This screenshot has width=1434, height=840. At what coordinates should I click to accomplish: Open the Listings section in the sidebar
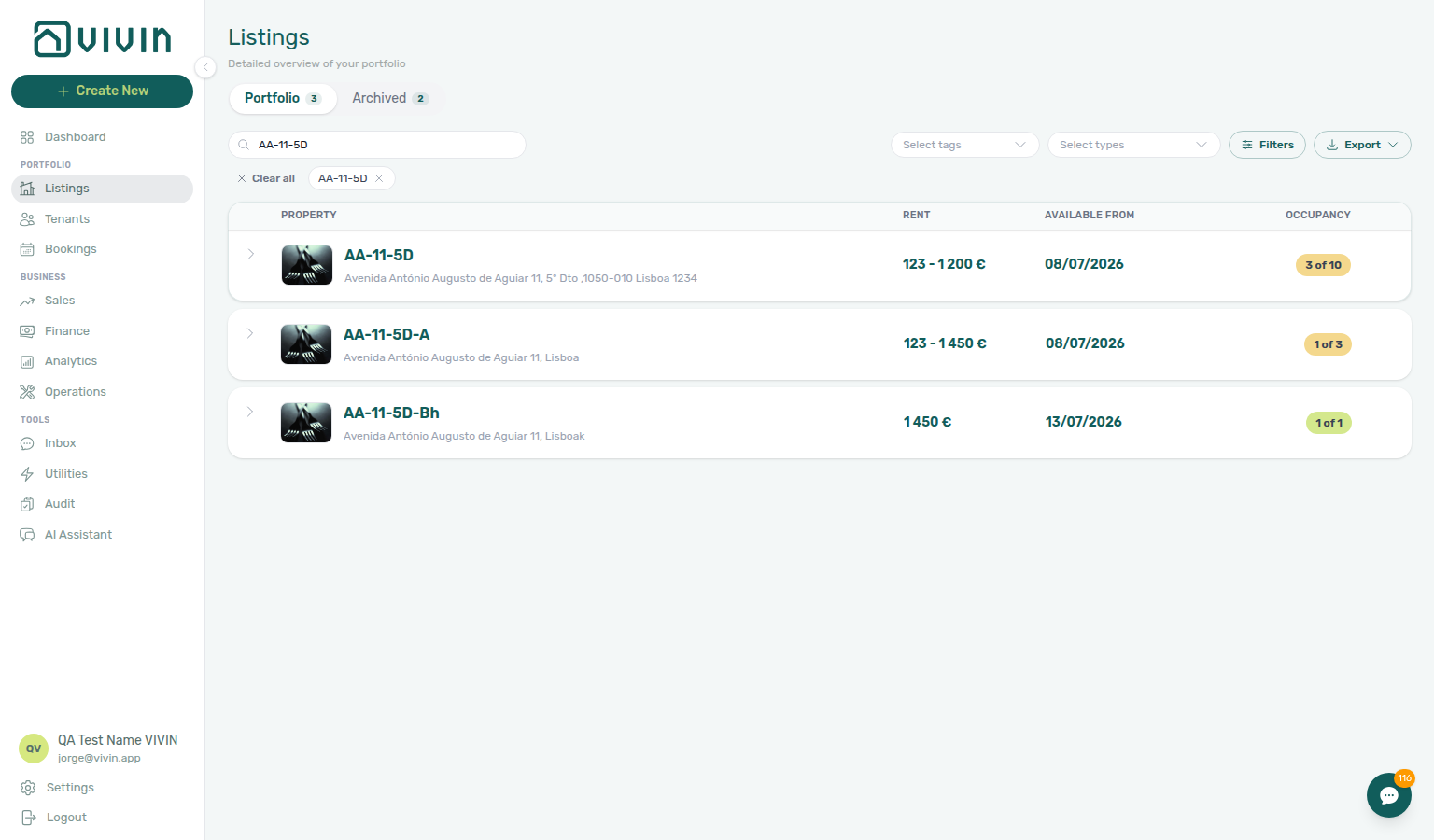tap(102, 189)
